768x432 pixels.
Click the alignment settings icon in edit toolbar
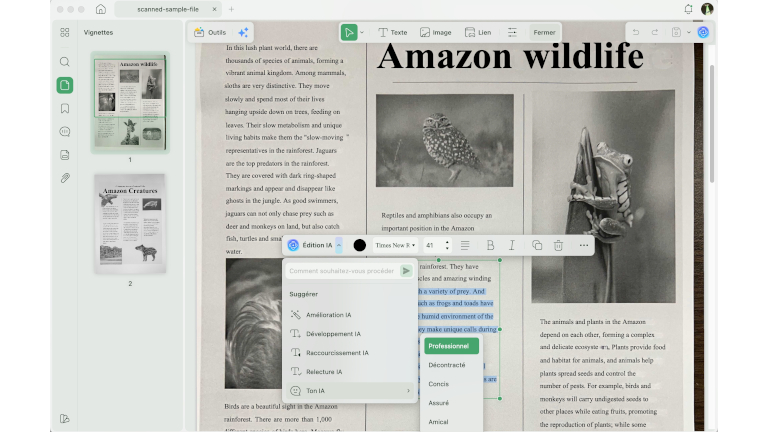[512, 32]
